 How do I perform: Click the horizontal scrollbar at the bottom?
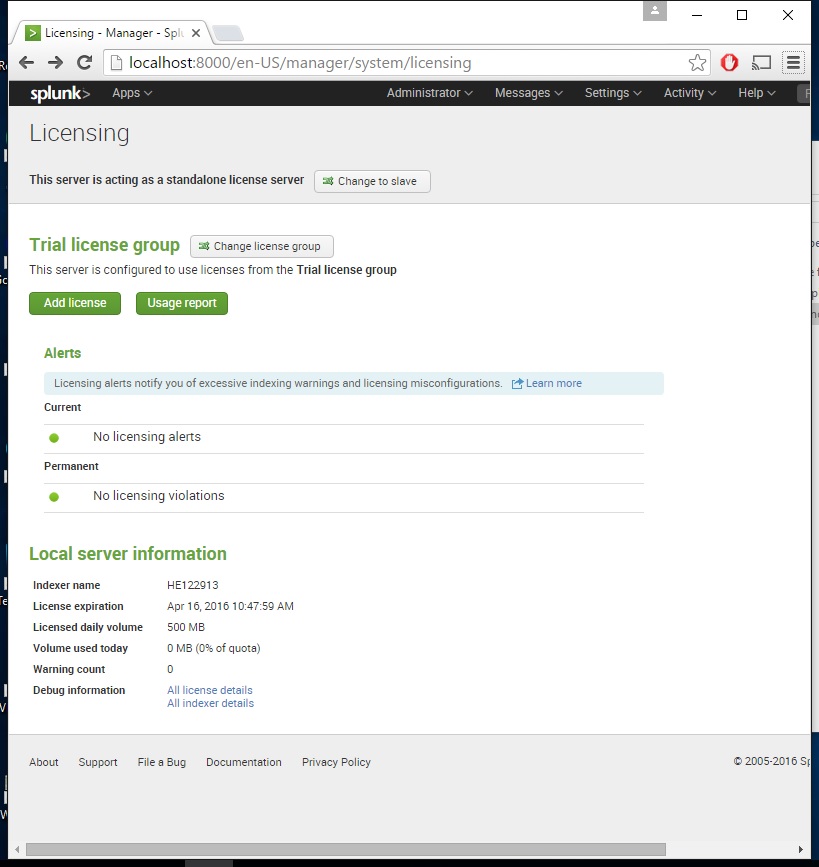(x=400, y=849)
